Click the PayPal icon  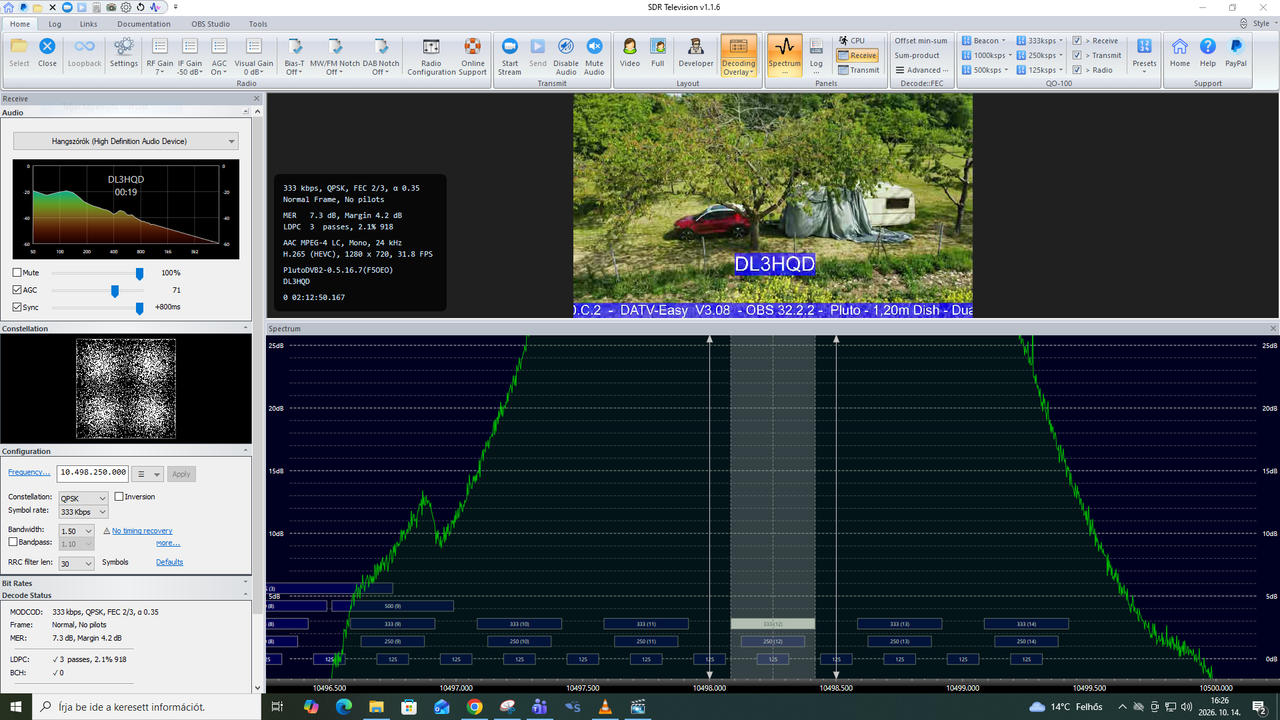(x=1236, y=52)
